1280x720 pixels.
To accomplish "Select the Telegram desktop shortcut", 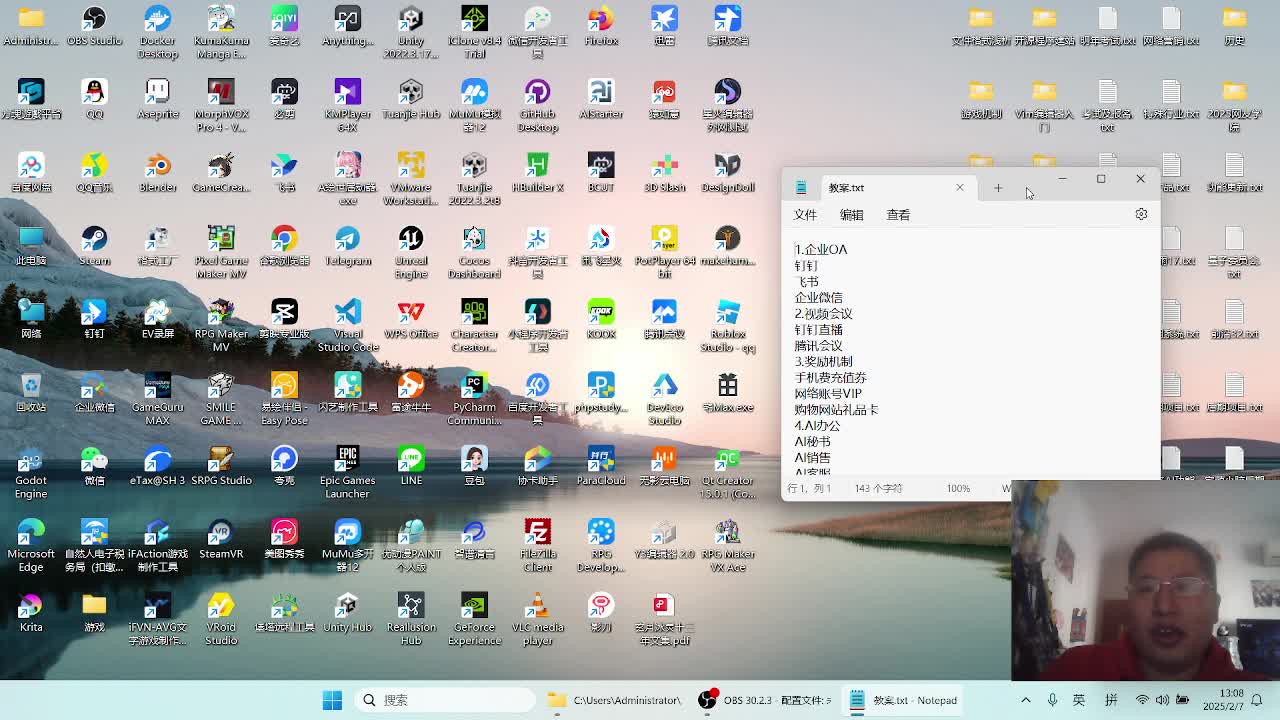I will pos(347,246).
